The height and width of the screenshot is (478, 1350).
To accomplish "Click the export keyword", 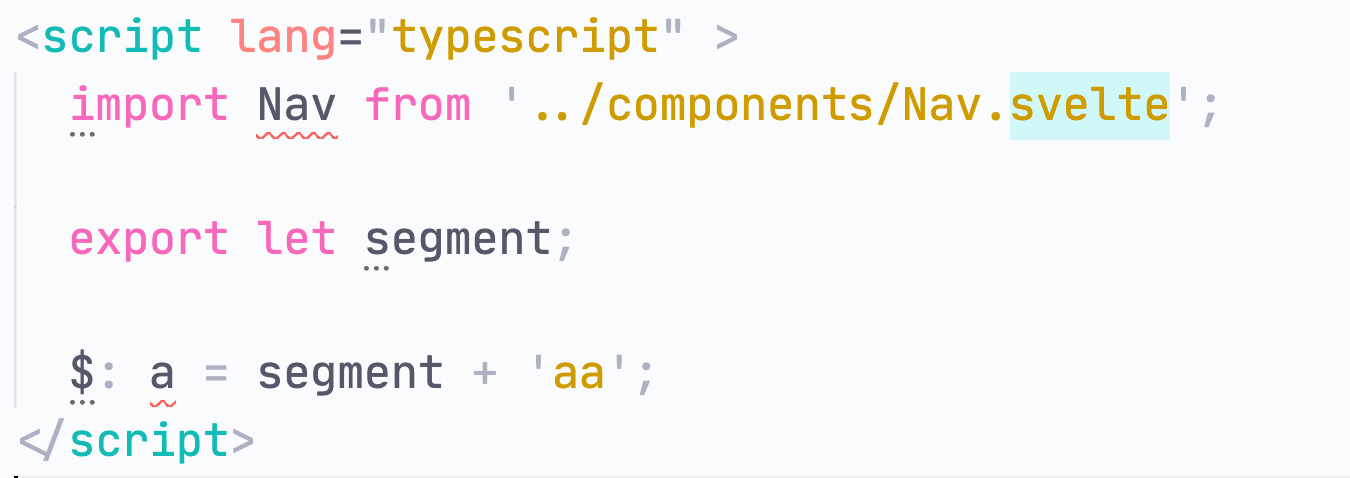I will coord(150,239).
